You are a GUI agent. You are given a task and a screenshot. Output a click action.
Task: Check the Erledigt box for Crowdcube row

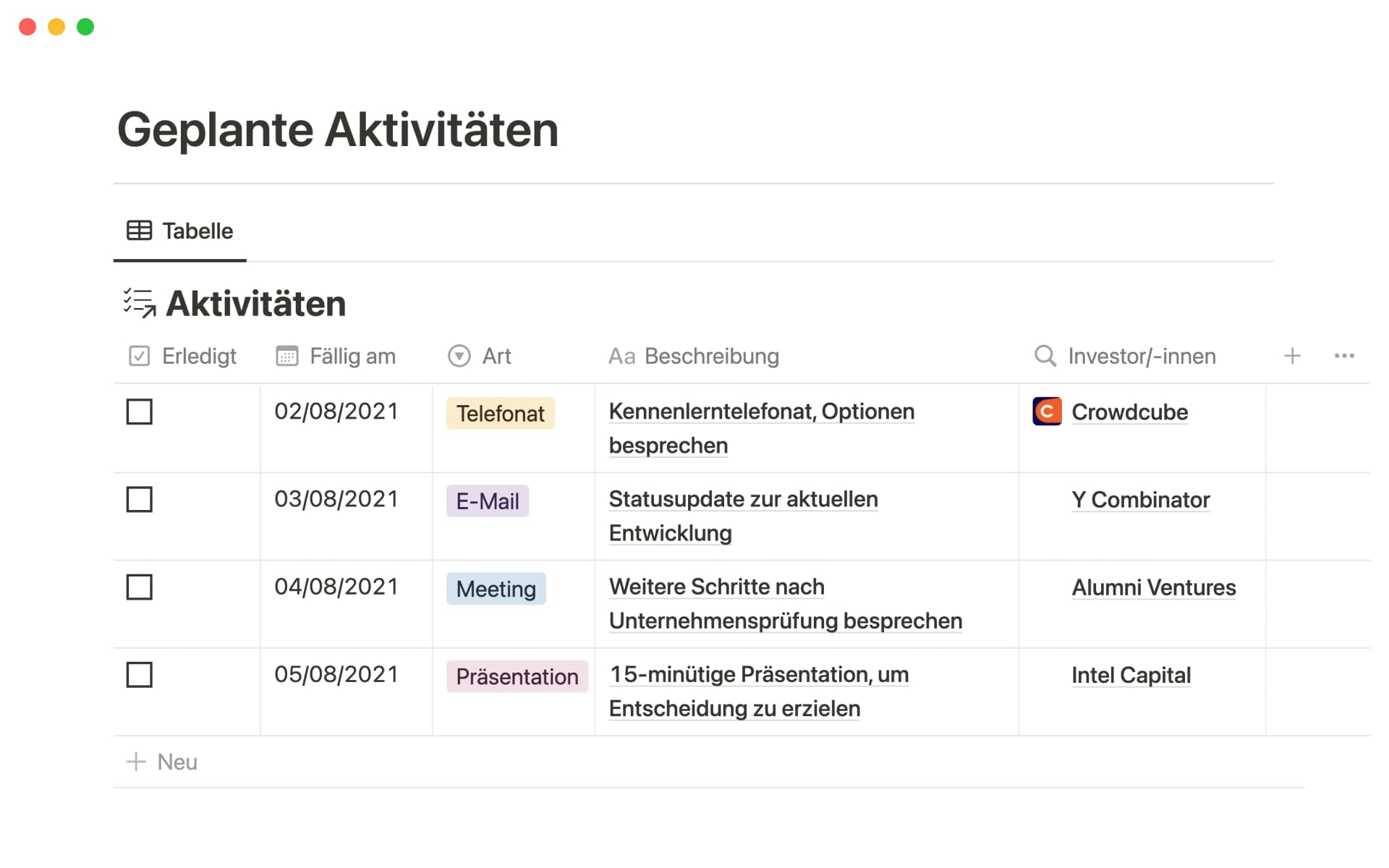139,412
